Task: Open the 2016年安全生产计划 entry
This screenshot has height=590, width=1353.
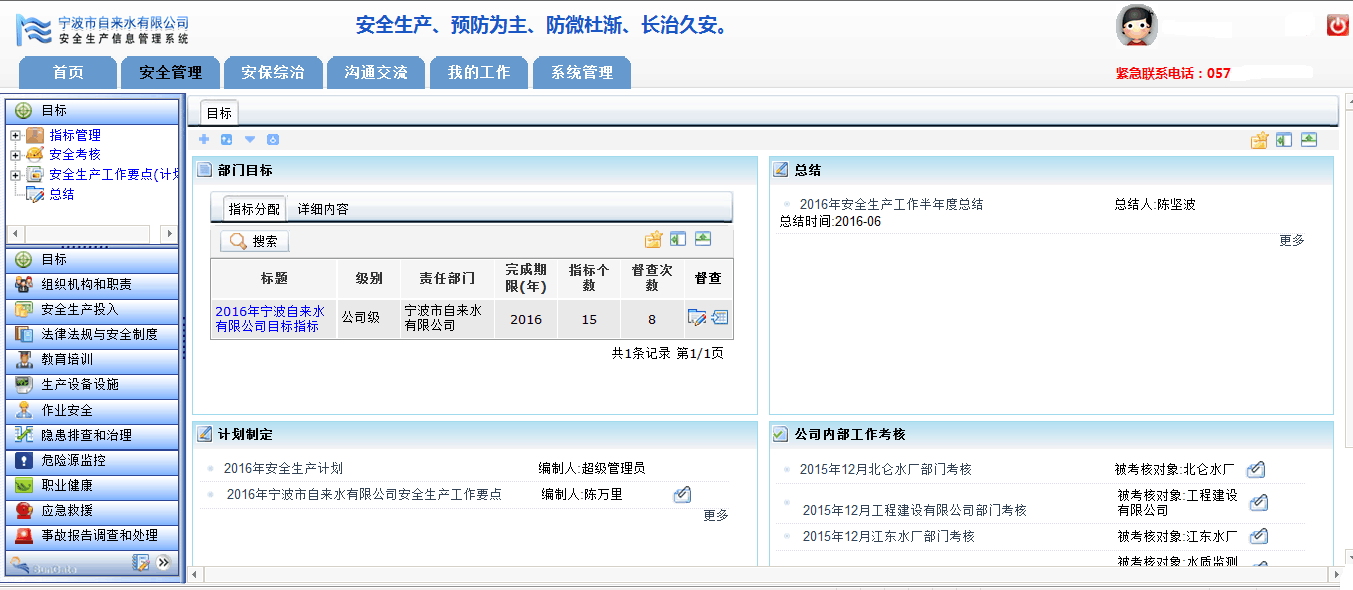Action: click(x=283, y=468)
